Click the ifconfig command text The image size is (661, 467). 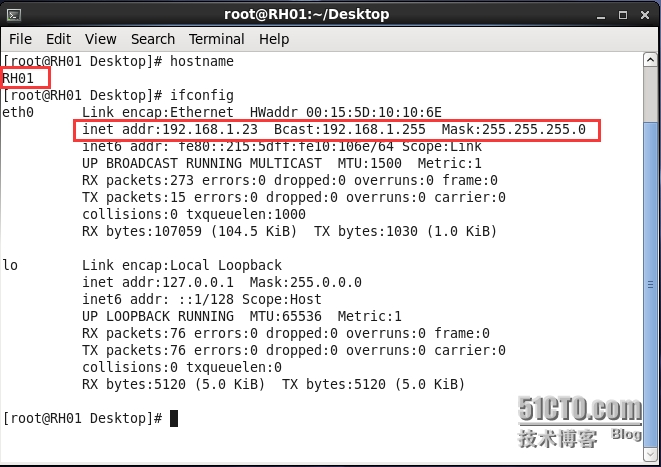[x=202, y=95]
